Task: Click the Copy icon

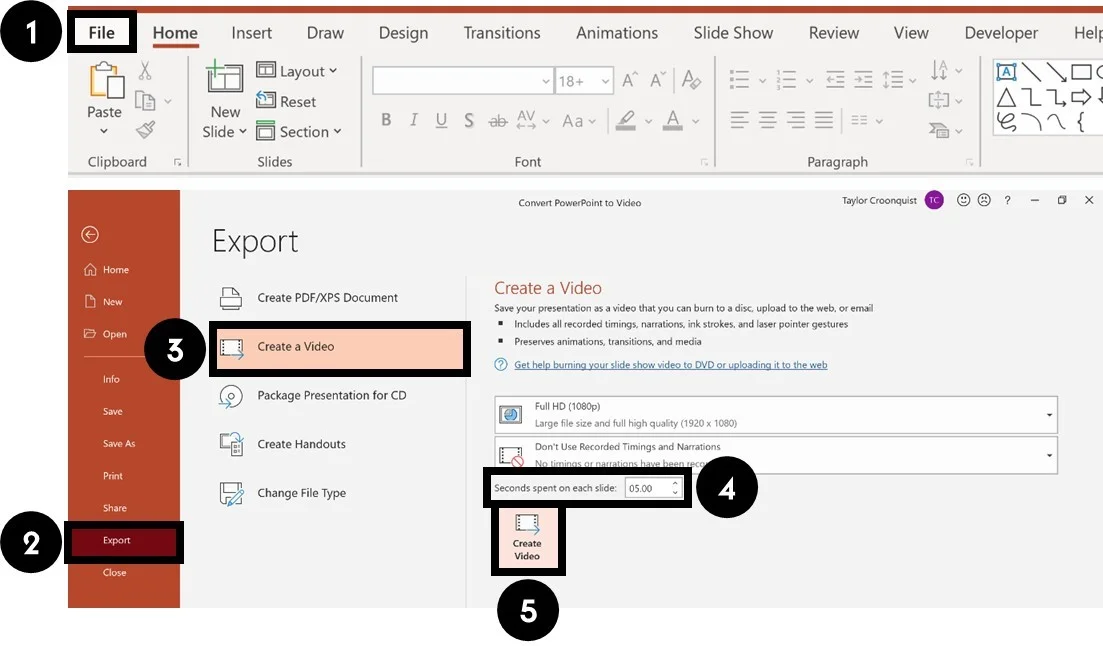Action: point(145,101)
